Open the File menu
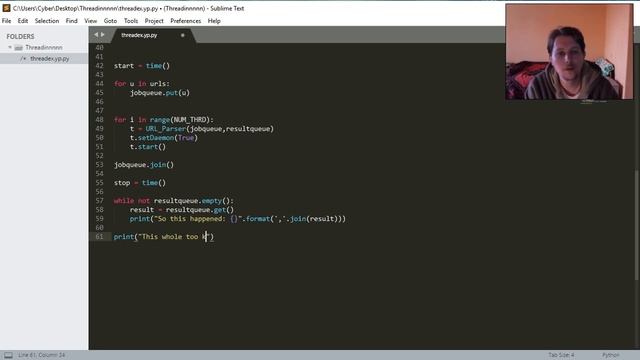640x360 pixels. (x=7, y=21)
